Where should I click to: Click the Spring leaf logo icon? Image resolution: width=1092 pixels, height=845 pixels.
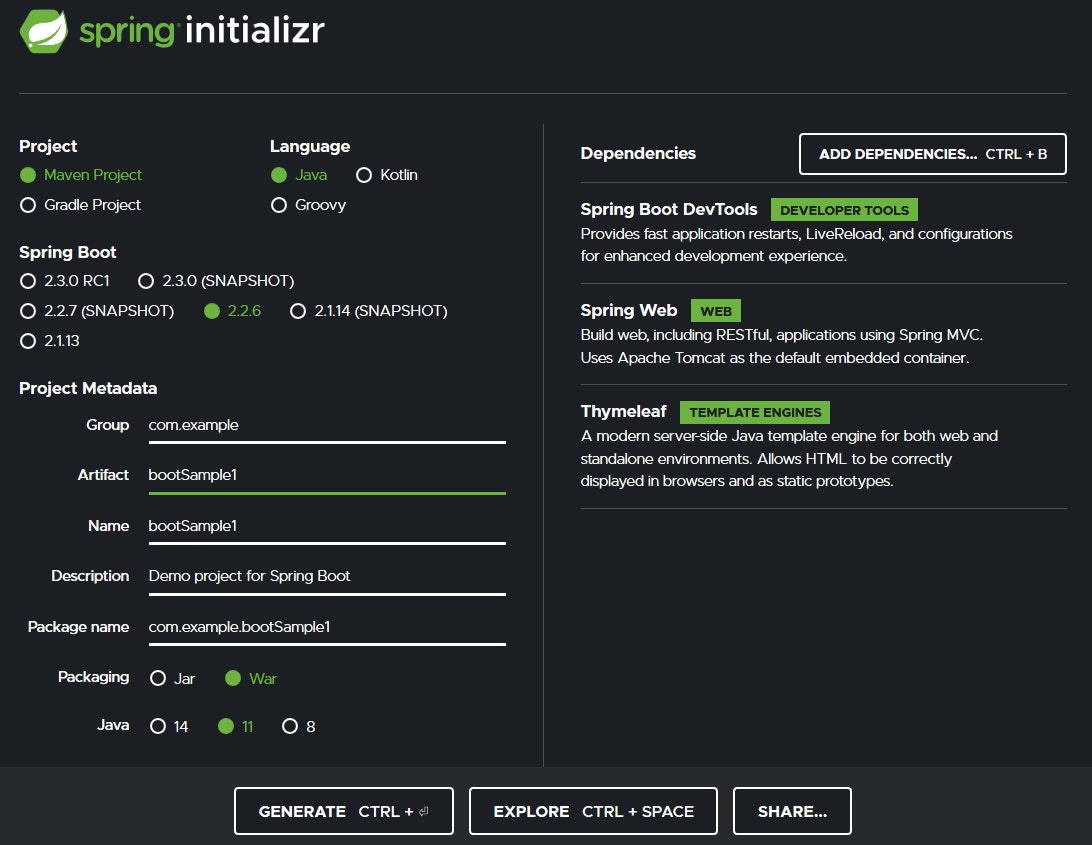(x=44, y=31)
